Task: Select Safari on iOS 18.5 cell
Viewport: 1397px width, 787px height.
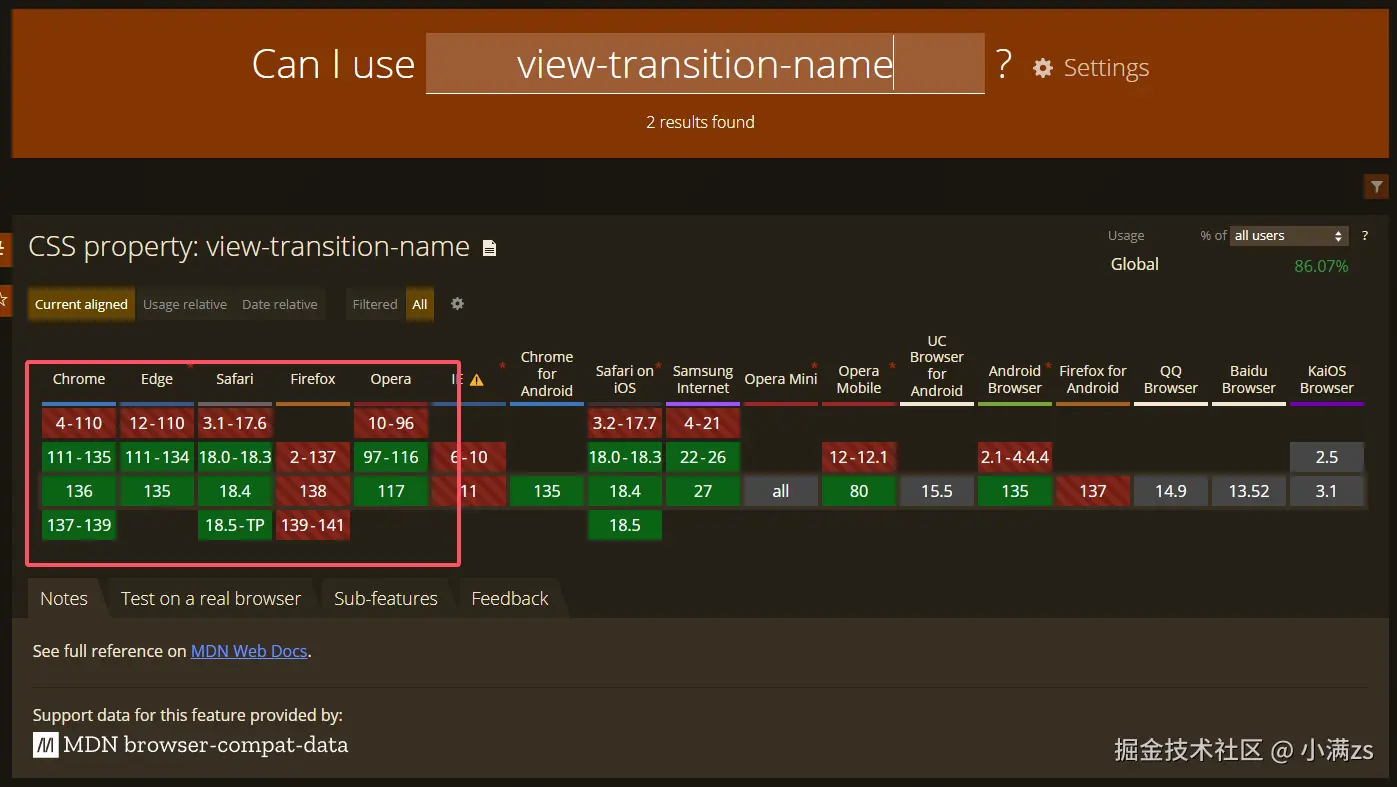Action: (625, 525)
